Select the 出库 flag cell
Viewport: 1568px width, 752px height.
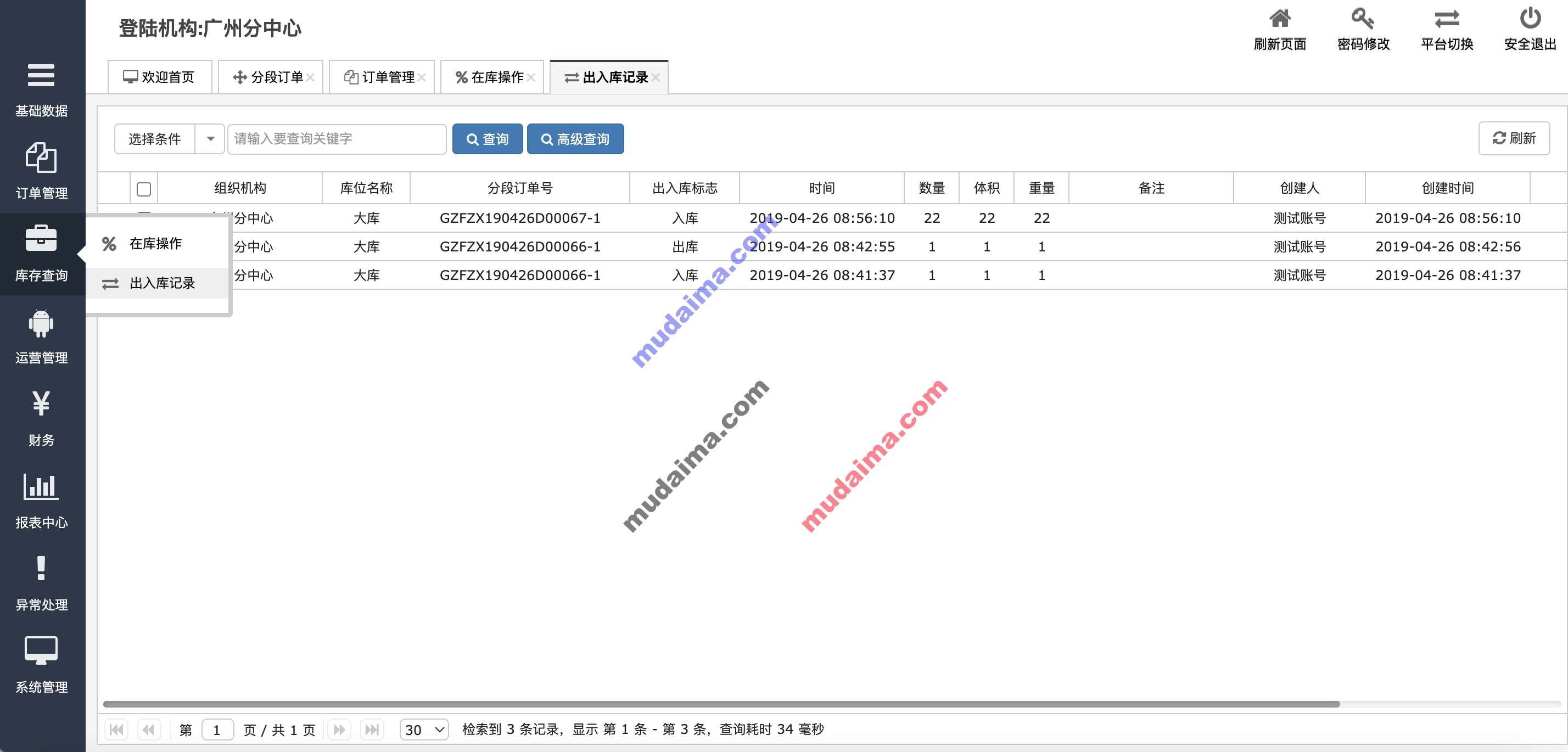(685, 246)
